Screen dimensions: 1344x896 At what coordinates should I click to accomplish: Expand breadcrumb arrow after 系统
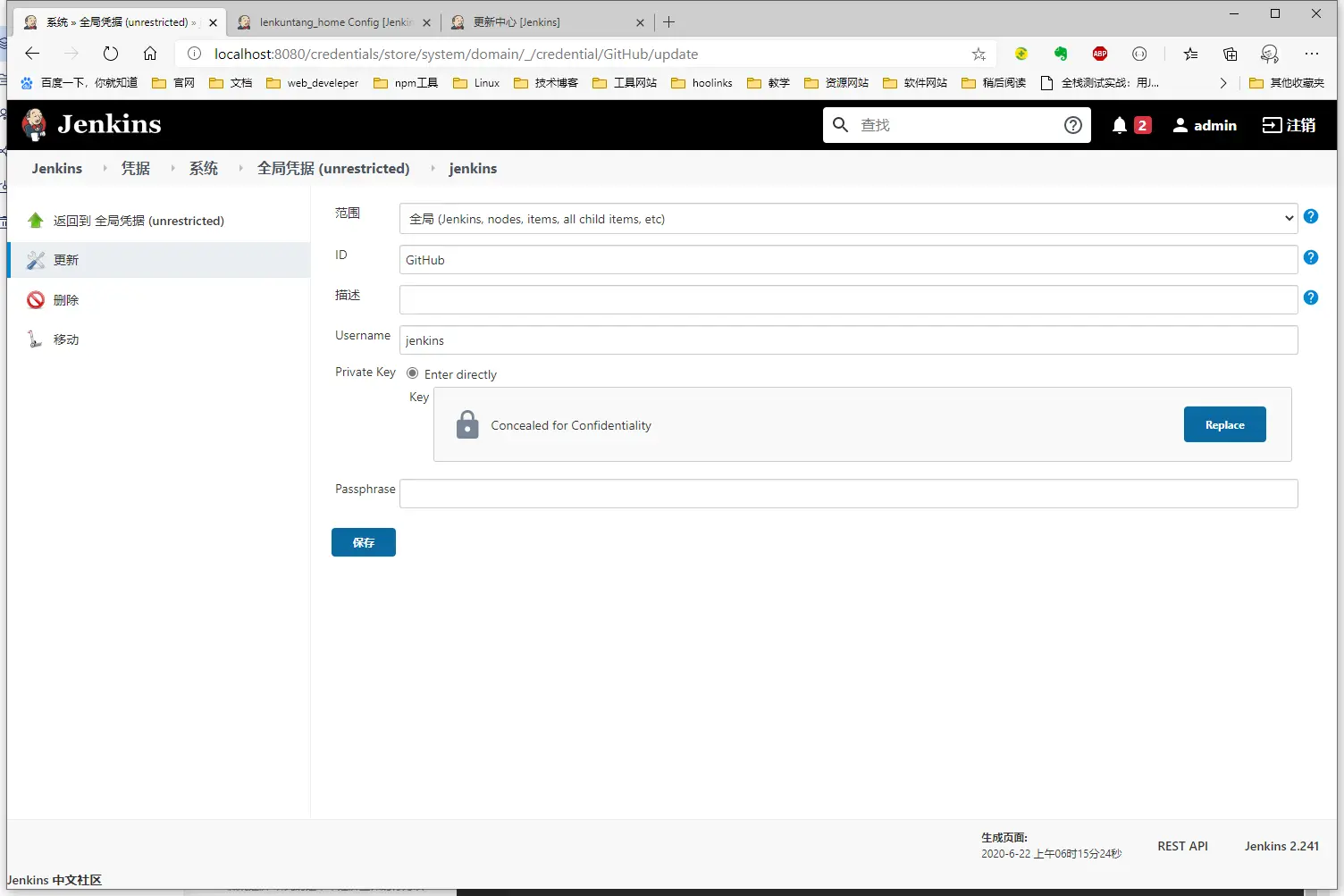tap(240, 168)
